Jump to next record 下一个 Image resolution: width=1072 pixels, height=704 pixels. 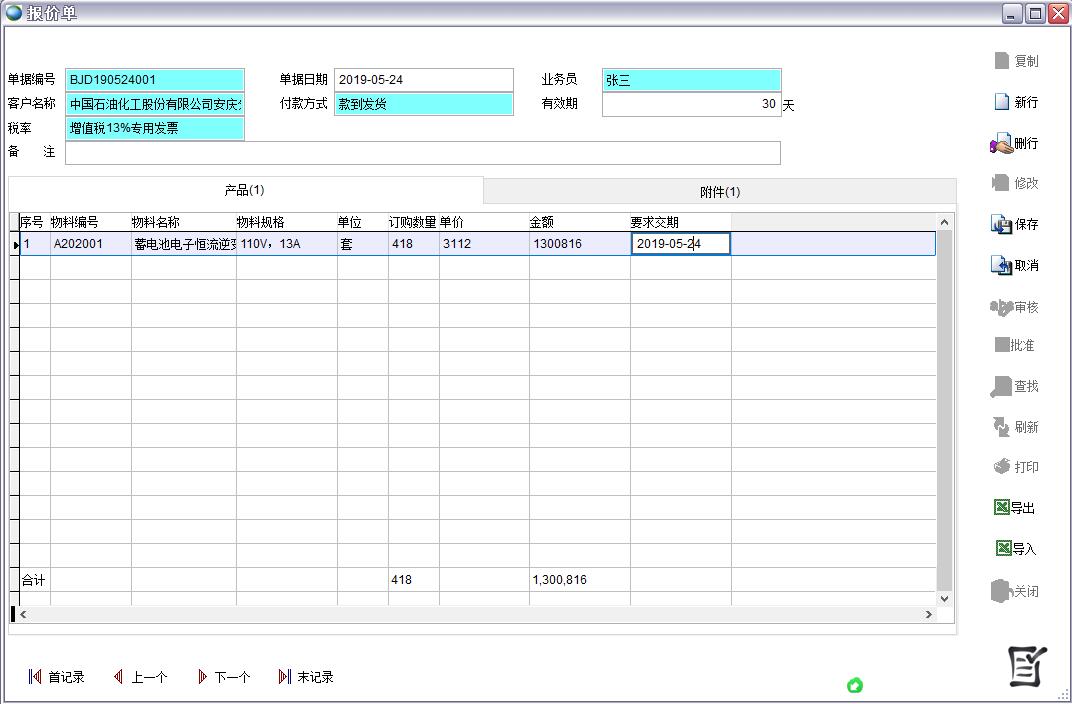tap(203, 677)
